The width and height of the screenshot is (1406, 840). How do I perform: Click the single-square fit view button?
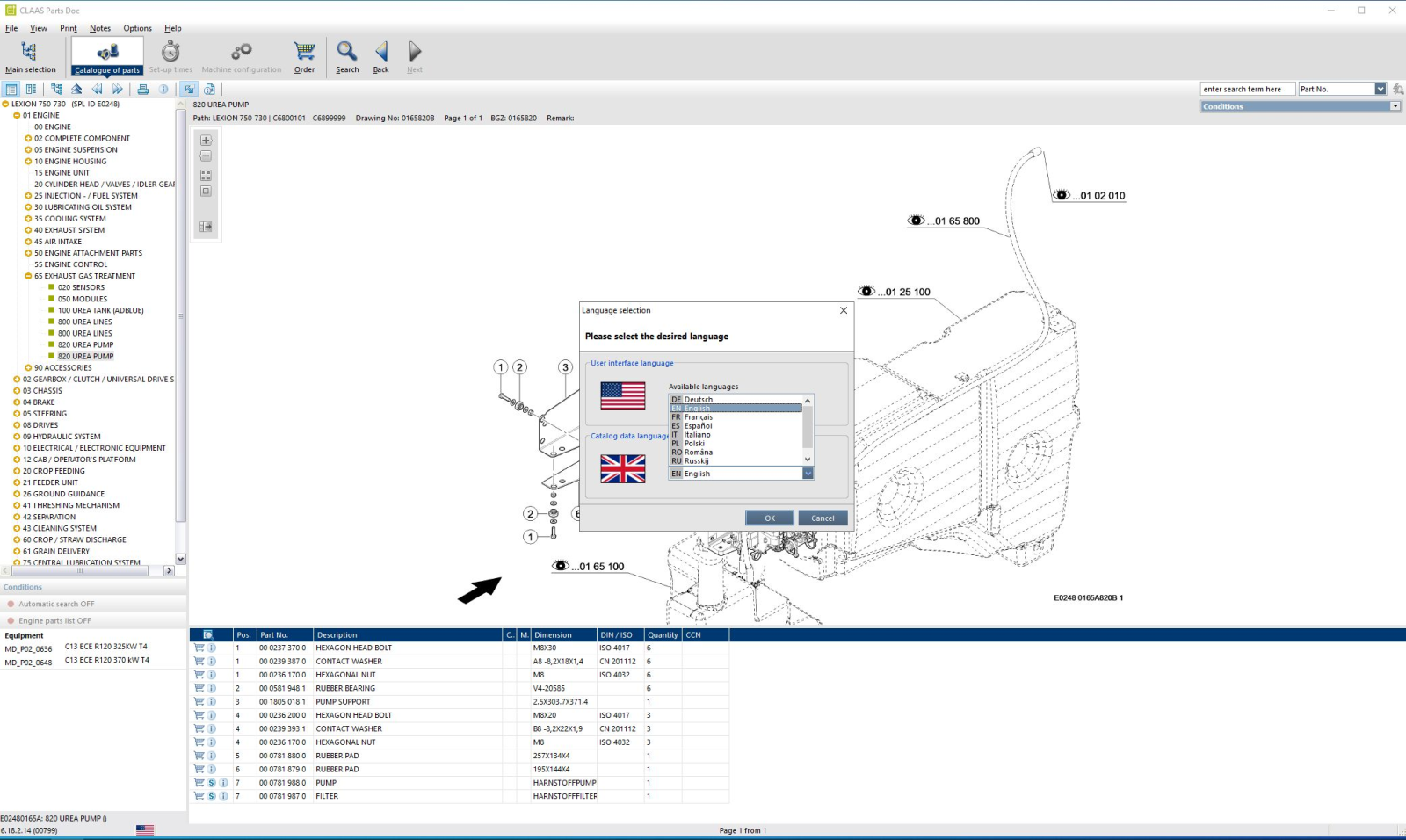pos(206,191)
